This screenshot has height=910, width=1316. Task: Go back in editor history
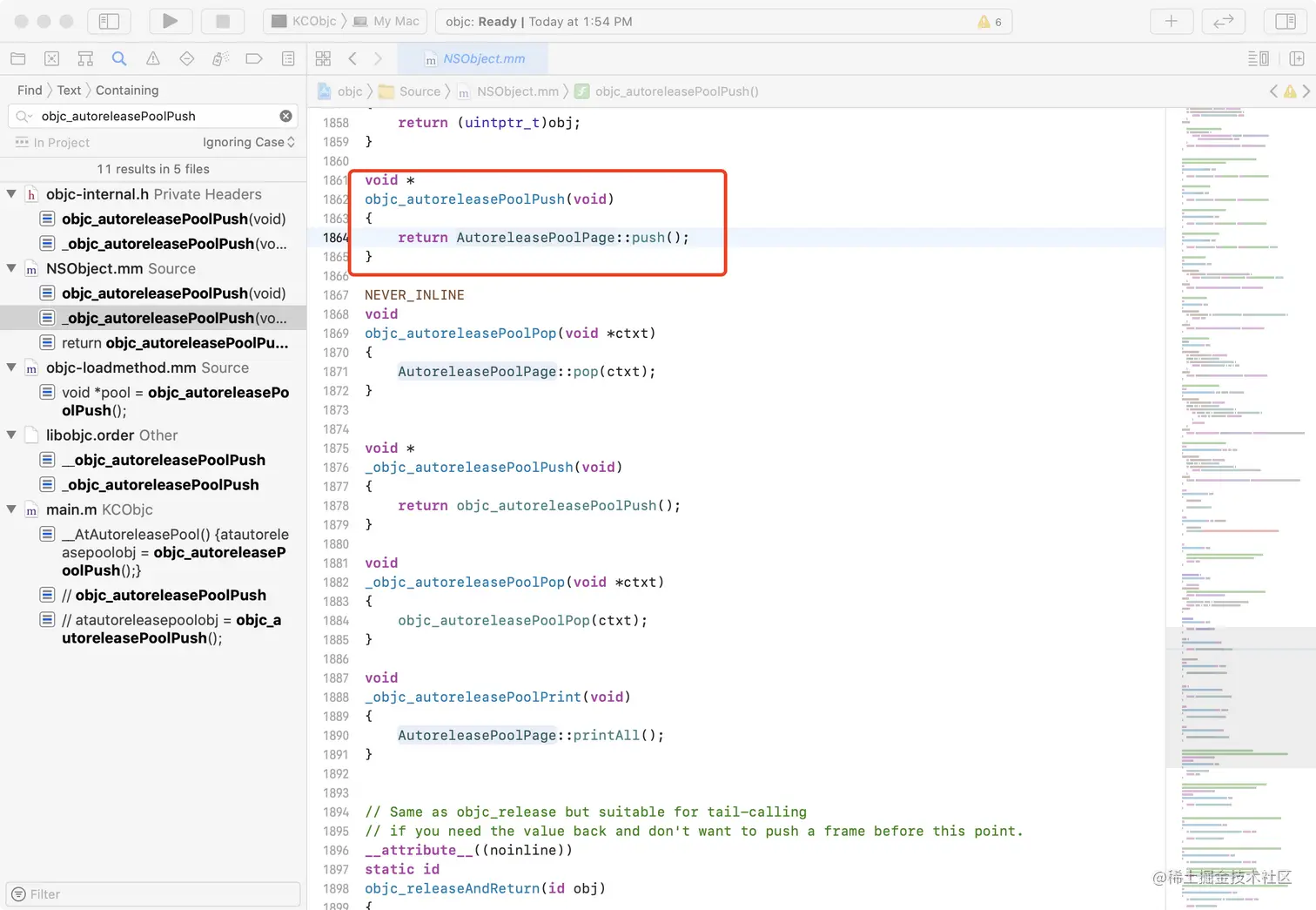point(352,58)
